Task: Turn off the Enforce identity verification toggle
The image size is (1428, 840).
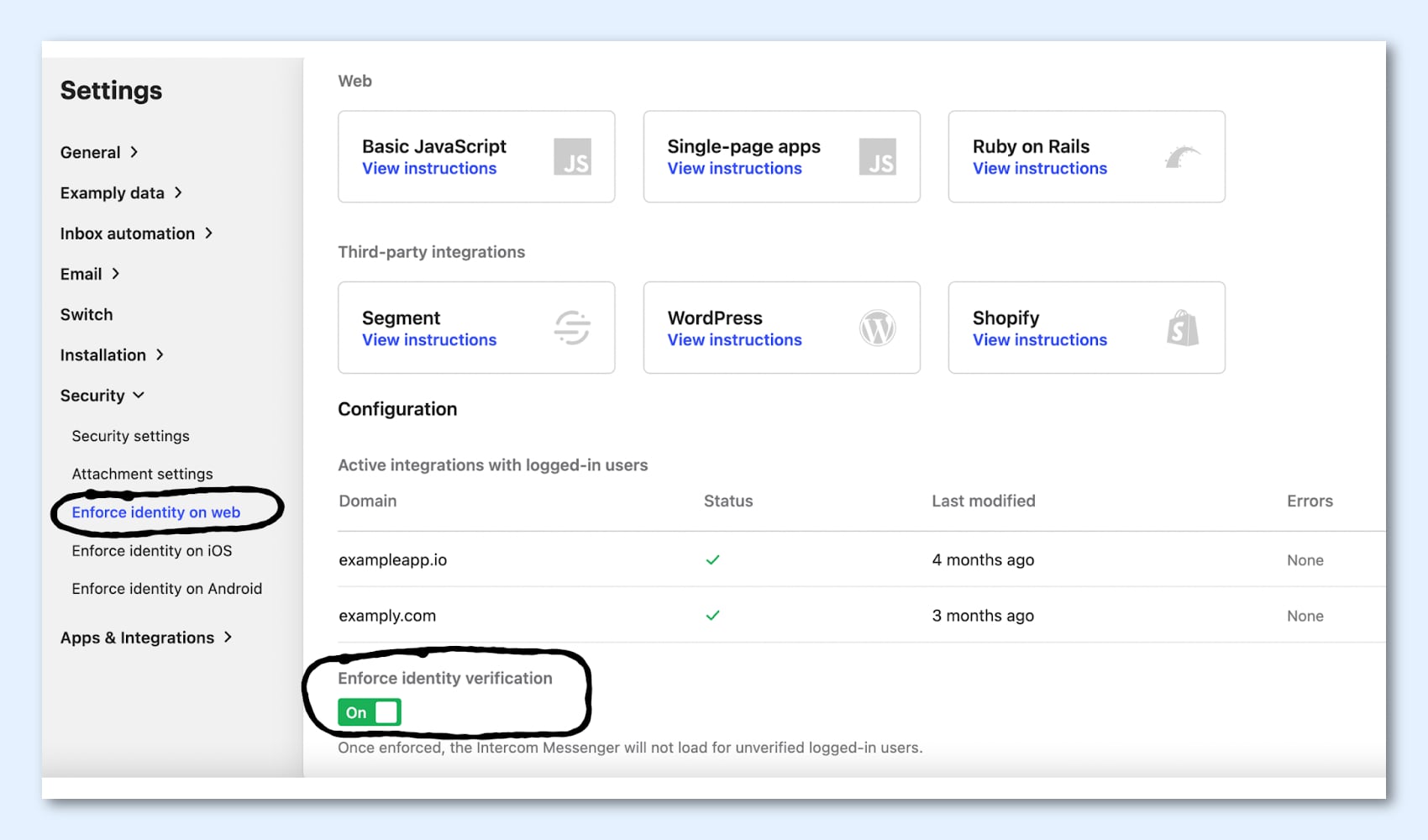Action: (x=370, y=712)
